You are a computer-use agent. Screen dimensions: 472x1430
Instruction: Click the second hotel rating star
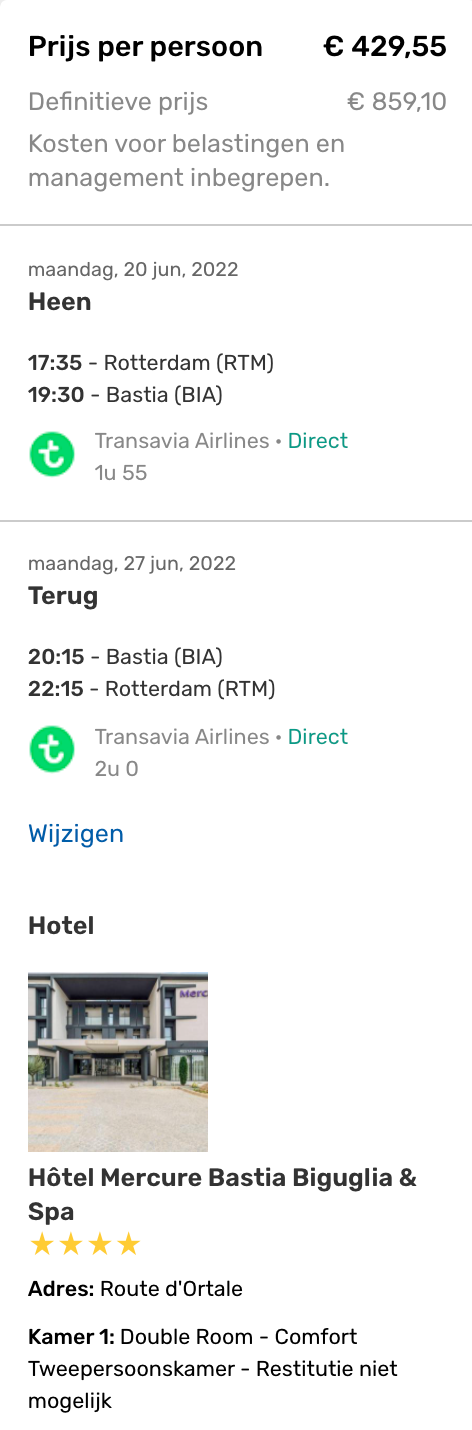71,1245
